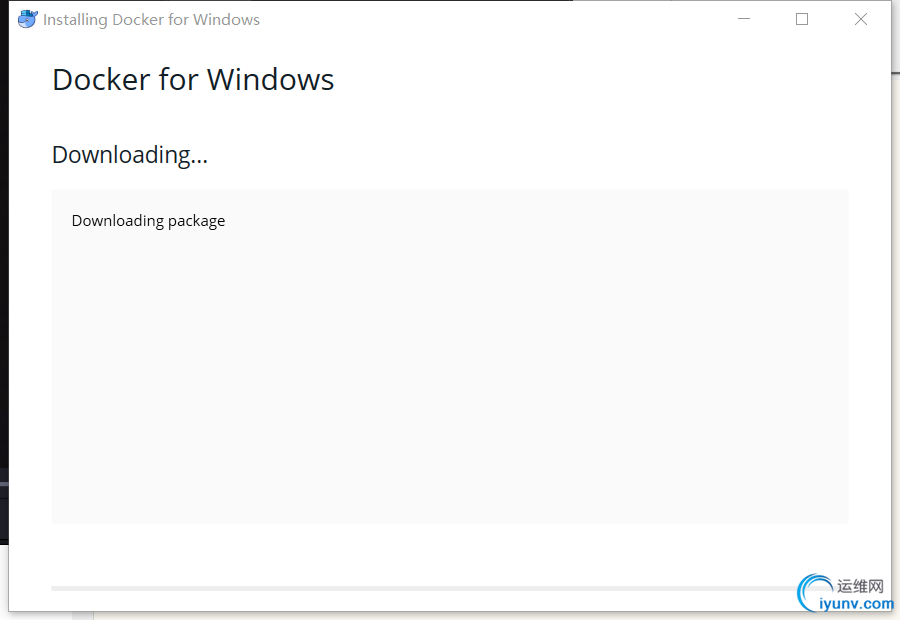Click the gray tab peeking below the installer
Image resolution: width=900 pixels, height=620 pixels.
click(83, 615)
